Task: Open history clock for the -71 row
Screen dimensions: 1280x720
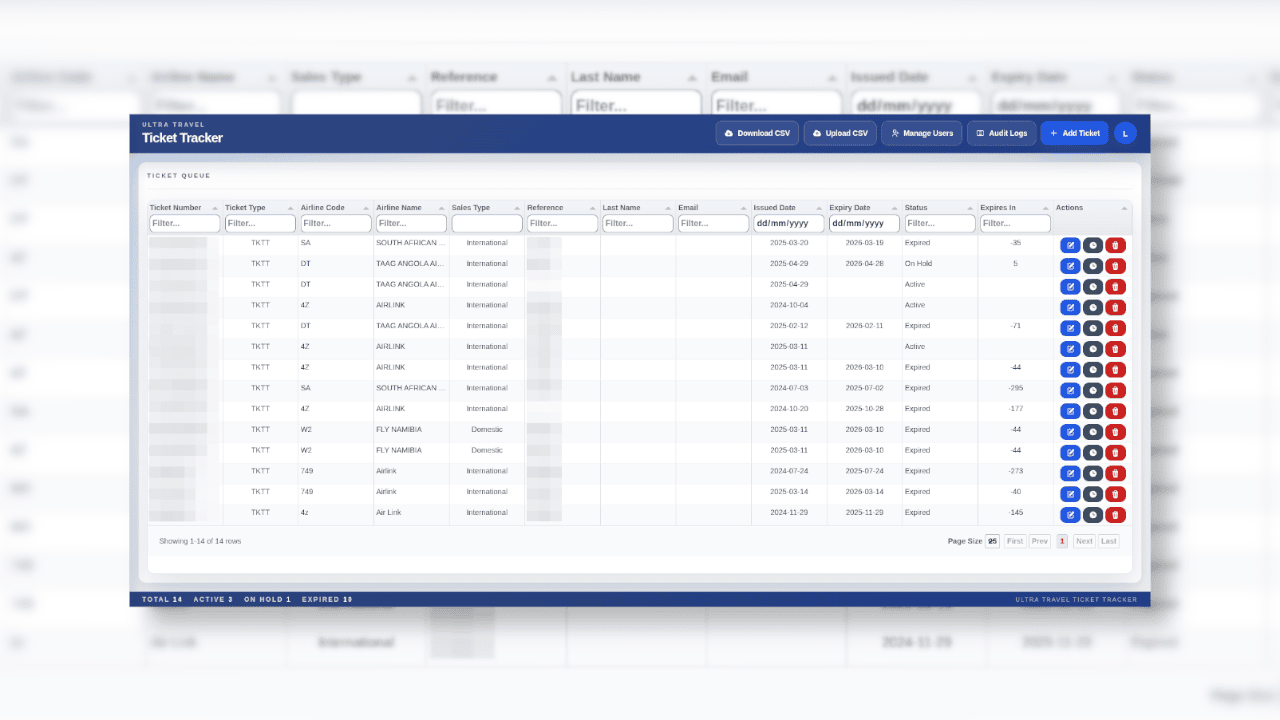Action: [x=1093, y=328]
